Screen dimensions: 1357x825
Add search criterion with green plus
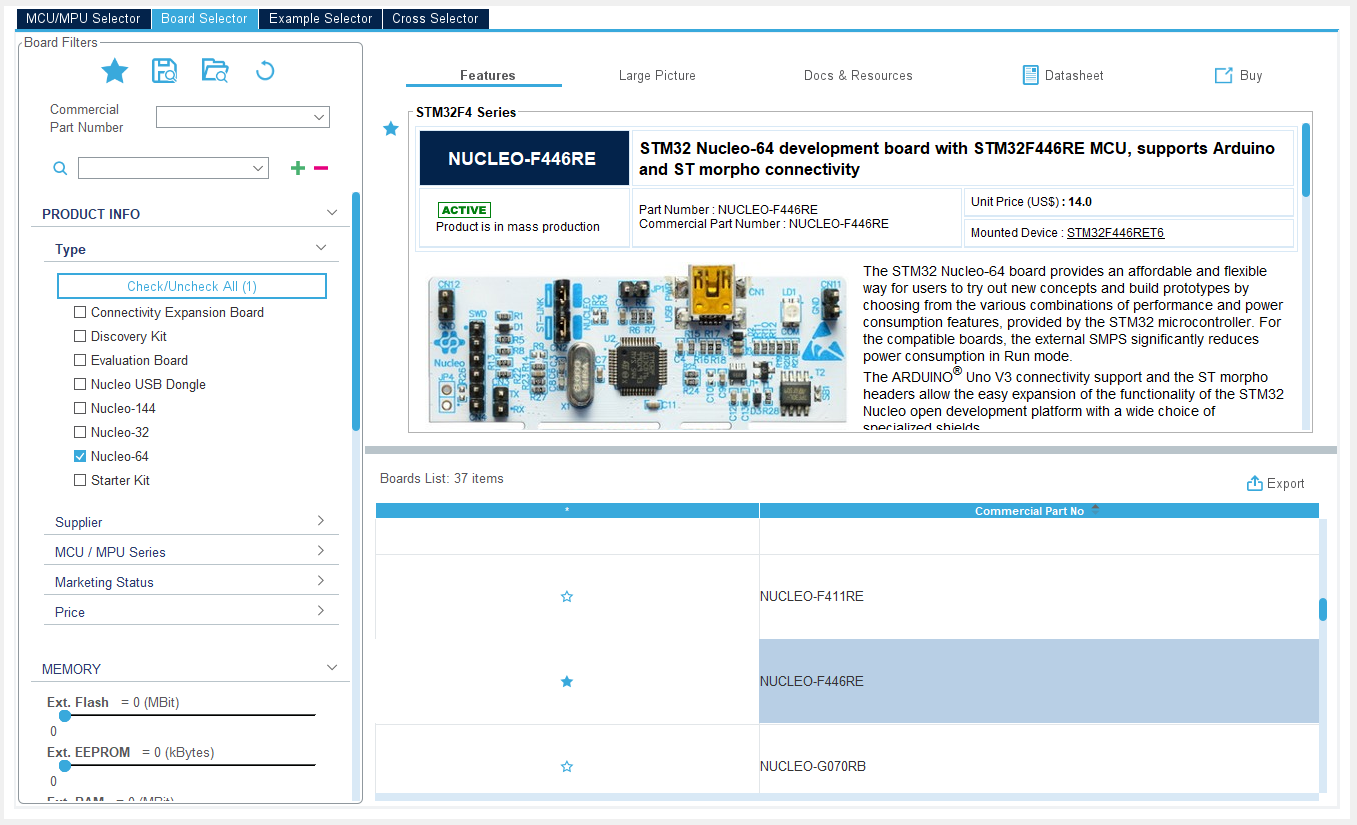click(297, 168)
